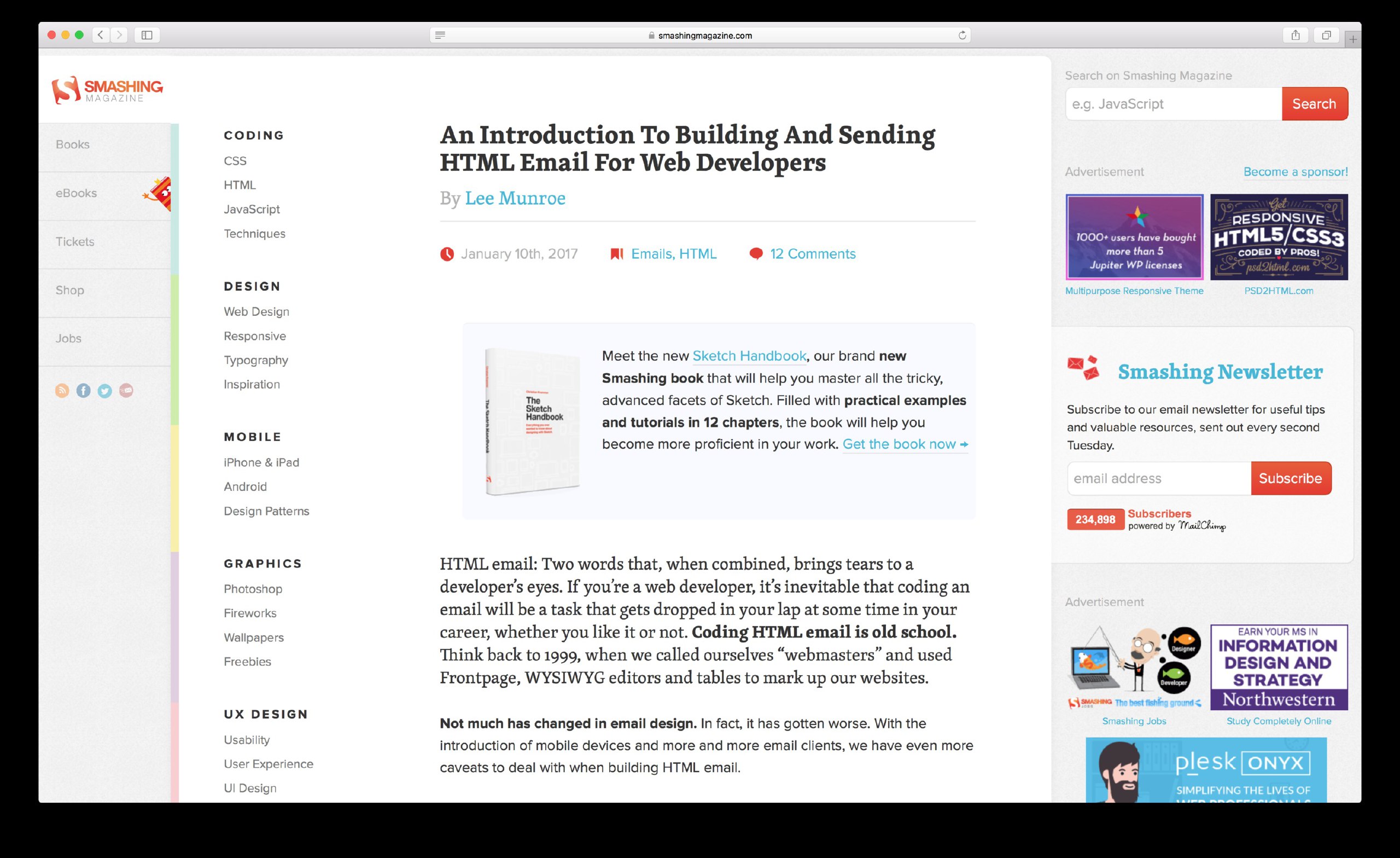The image size is (1400, 858).
Task: Open the Web Design category
Action: 256,311
